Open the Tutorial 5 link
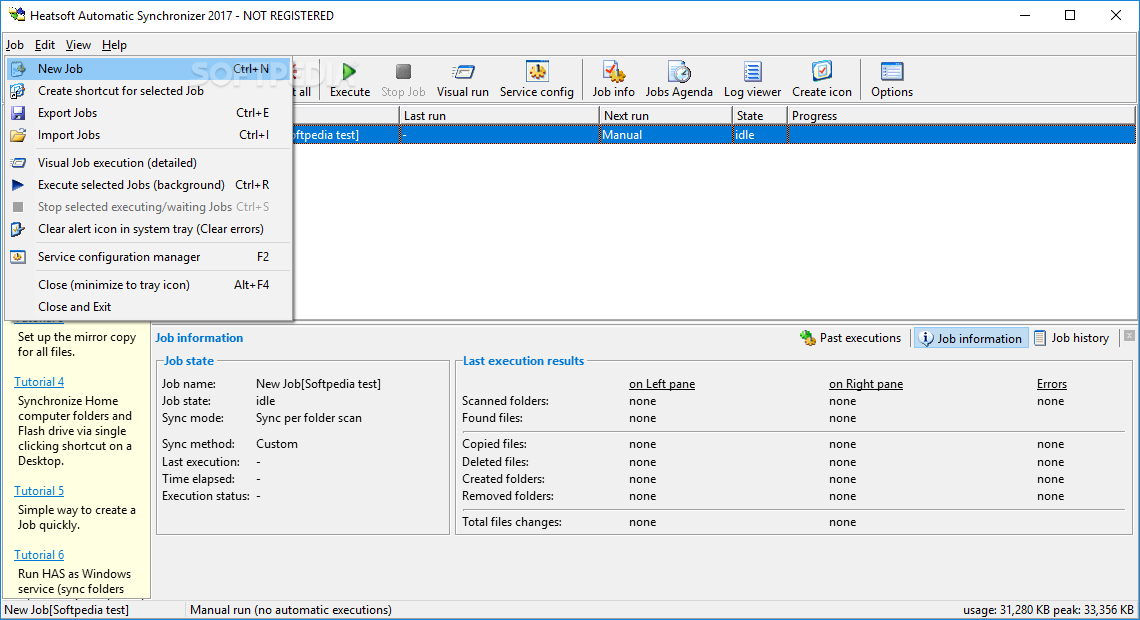 tap(39, 491)
